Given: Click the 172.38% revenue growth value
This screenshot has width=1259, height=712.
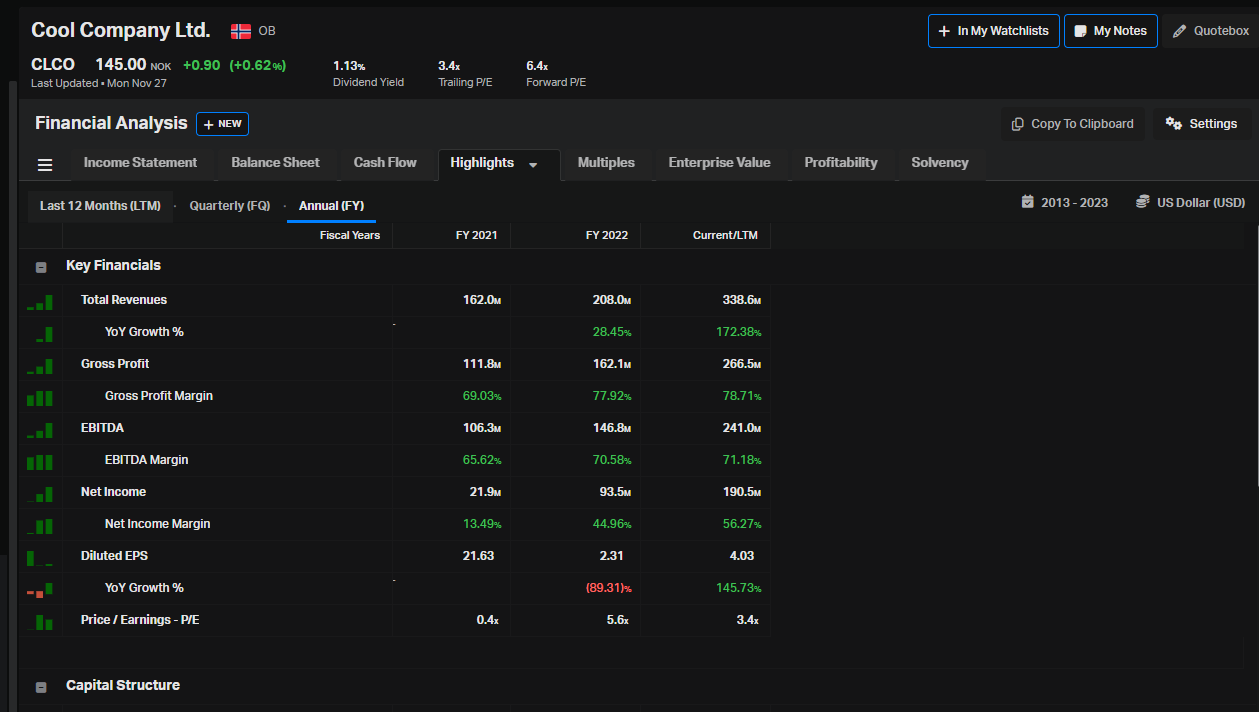Looking at the screenshot, I should (739, 332).
